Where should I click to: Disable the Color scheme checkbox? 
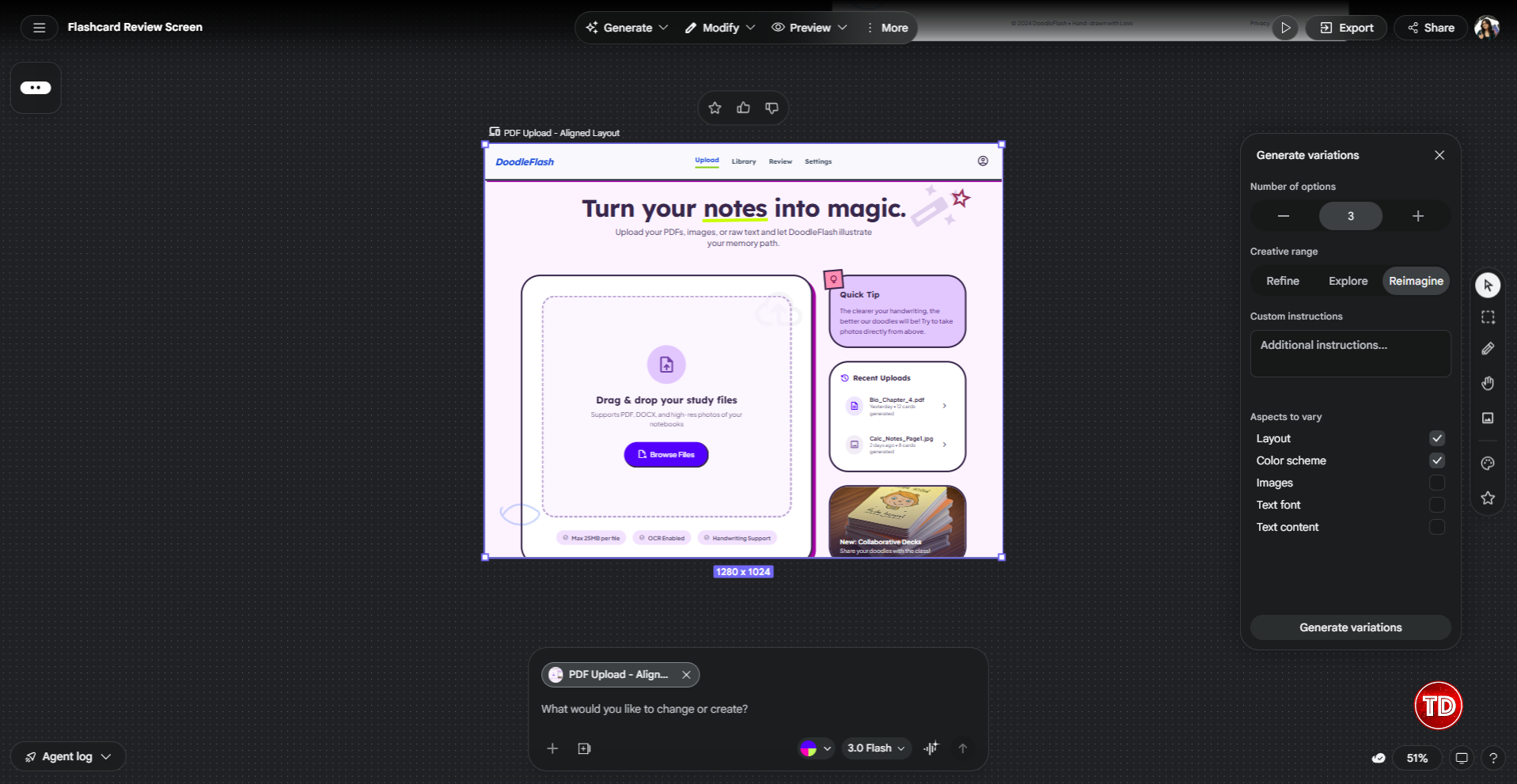click(1437, 460)
